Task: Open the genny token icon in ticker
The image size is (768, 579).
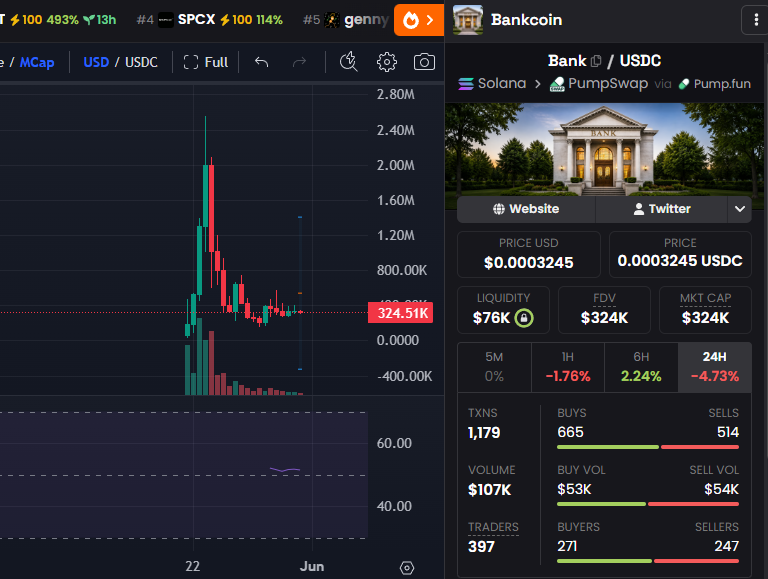Action: [x=332, y=20]
